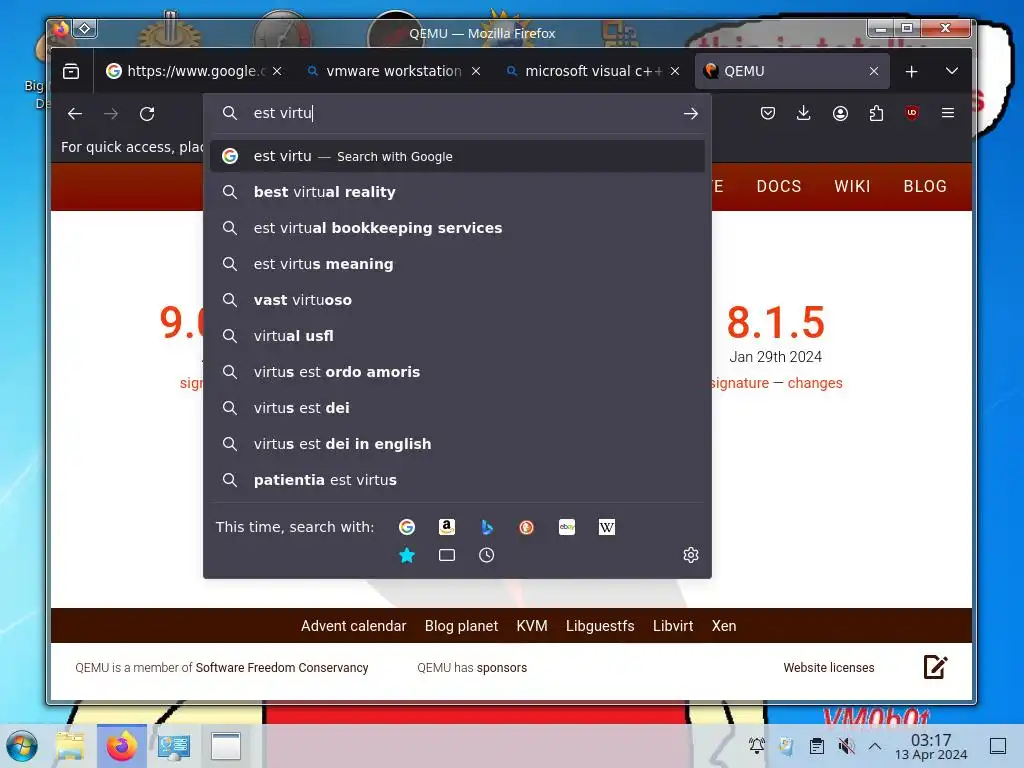The height and width of the screenshot is (768, 1024).
Task: Search in bookmarks star icon
Action: click(407, 555)
